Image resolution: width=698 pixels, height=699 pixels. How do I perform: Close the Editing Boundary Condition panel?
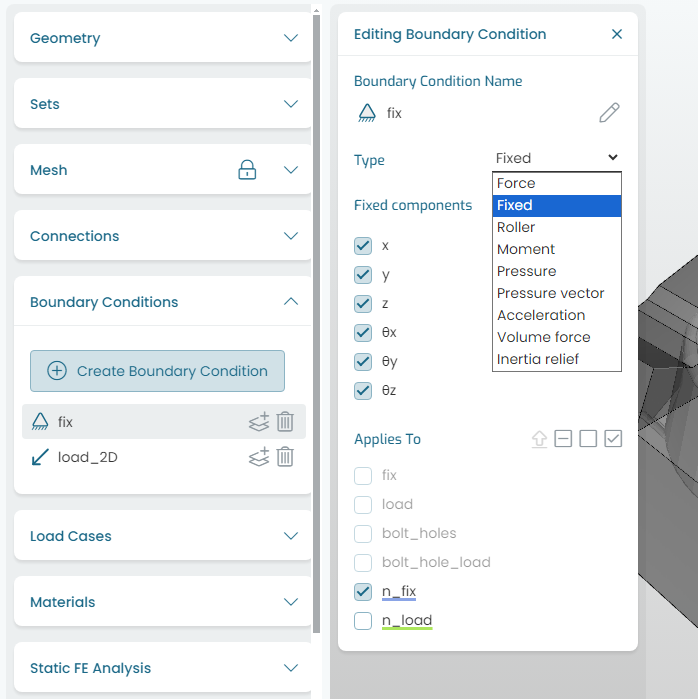point(616,34)
